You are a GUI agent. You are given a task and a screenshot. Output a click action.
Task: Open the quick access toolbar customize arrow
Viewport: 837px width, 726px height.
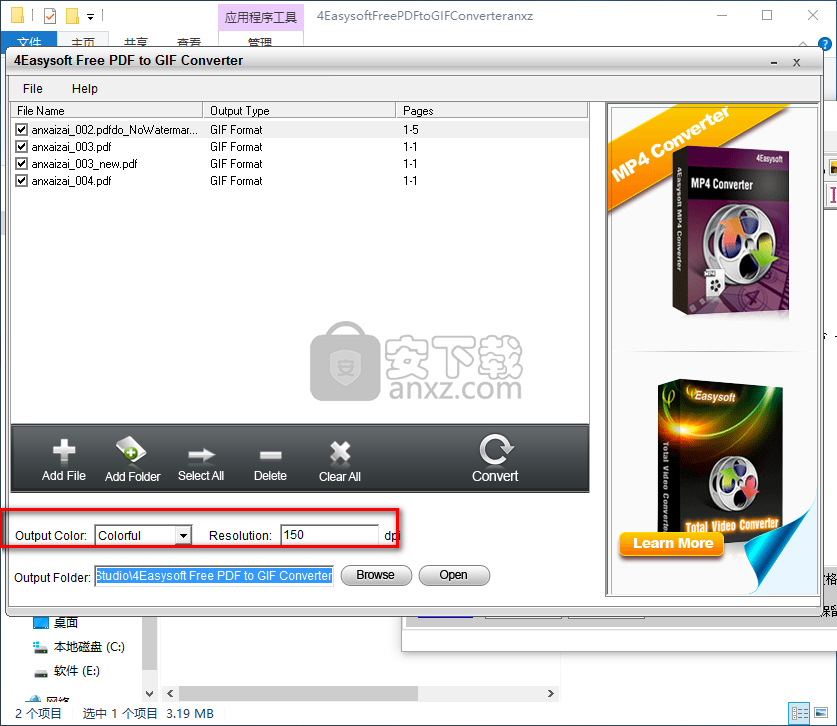[90, 17]
